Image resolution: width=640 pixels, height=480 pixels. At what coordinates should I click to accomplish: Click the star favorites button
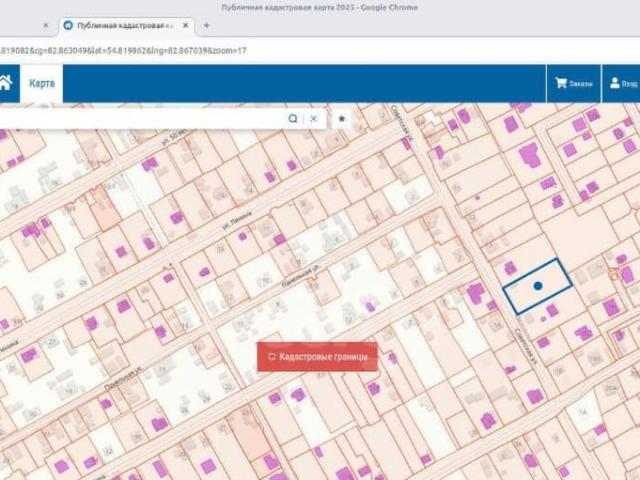click(x=342, y=118)
